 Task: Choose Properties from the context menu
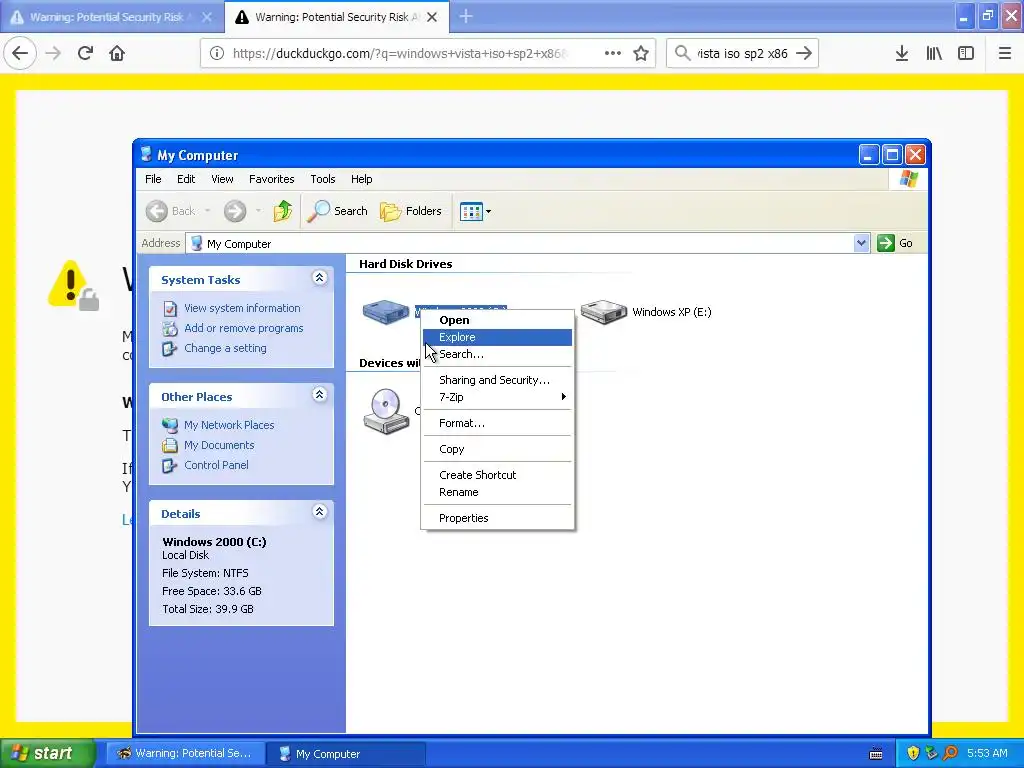pos(498,518)
